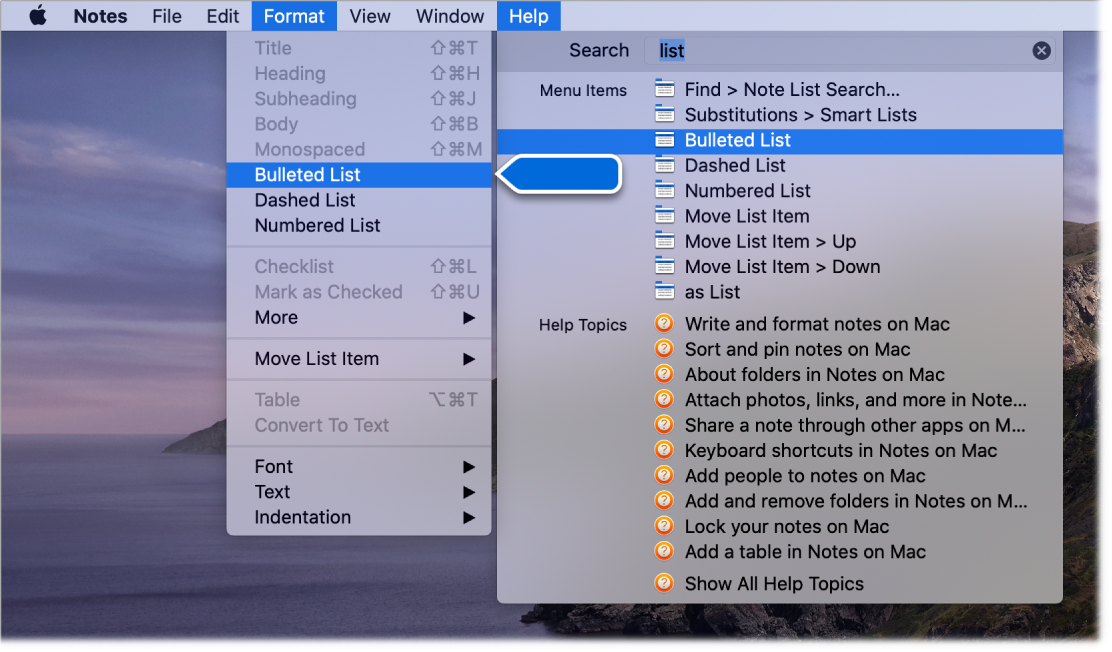Open Show All Help Topics
The height and width of the screenshot is (652, 1112).
pyautogui.click(x=775, y=583)
